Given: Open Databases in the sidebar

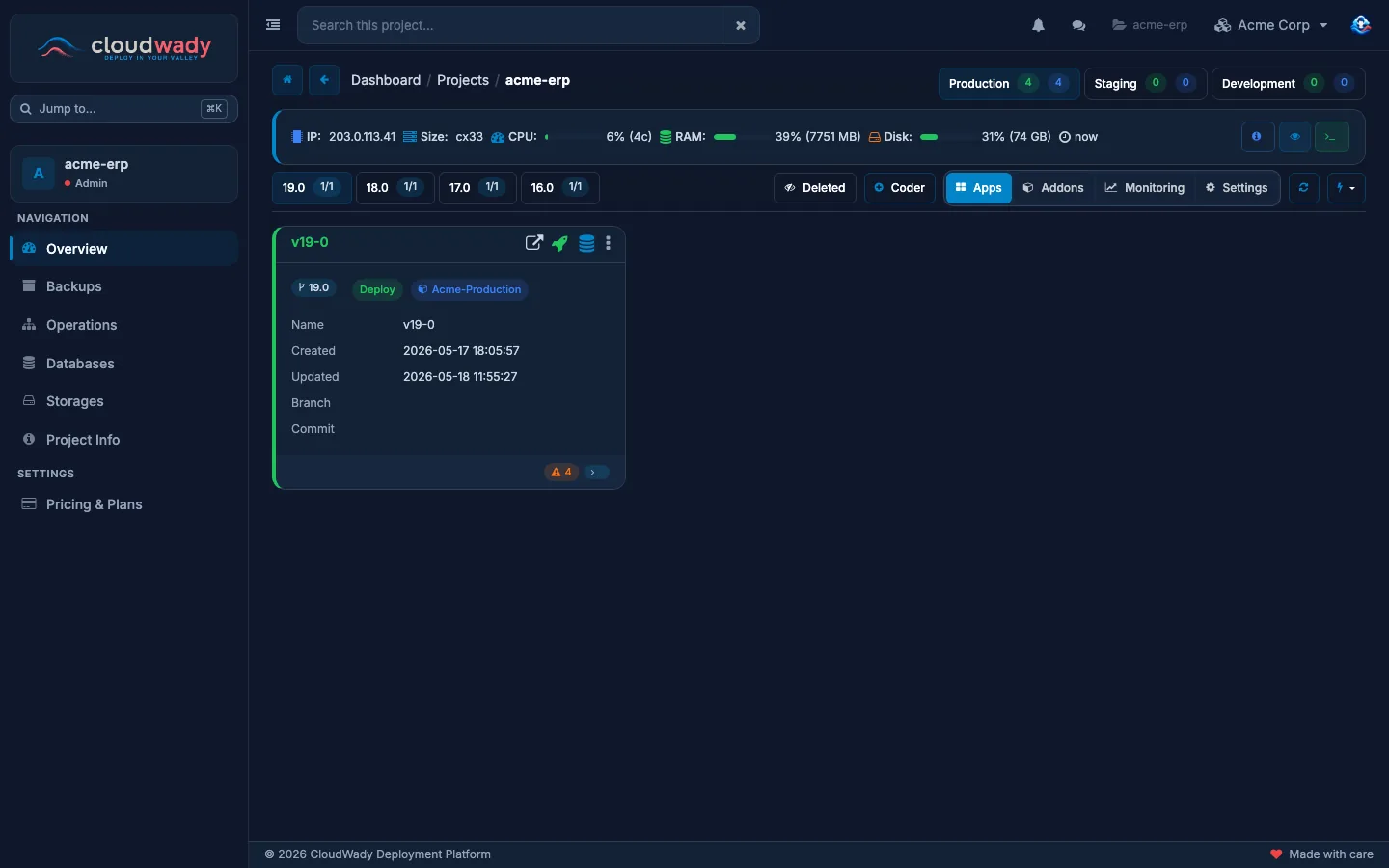Looking at the screenshot, I should pos(123,364).
